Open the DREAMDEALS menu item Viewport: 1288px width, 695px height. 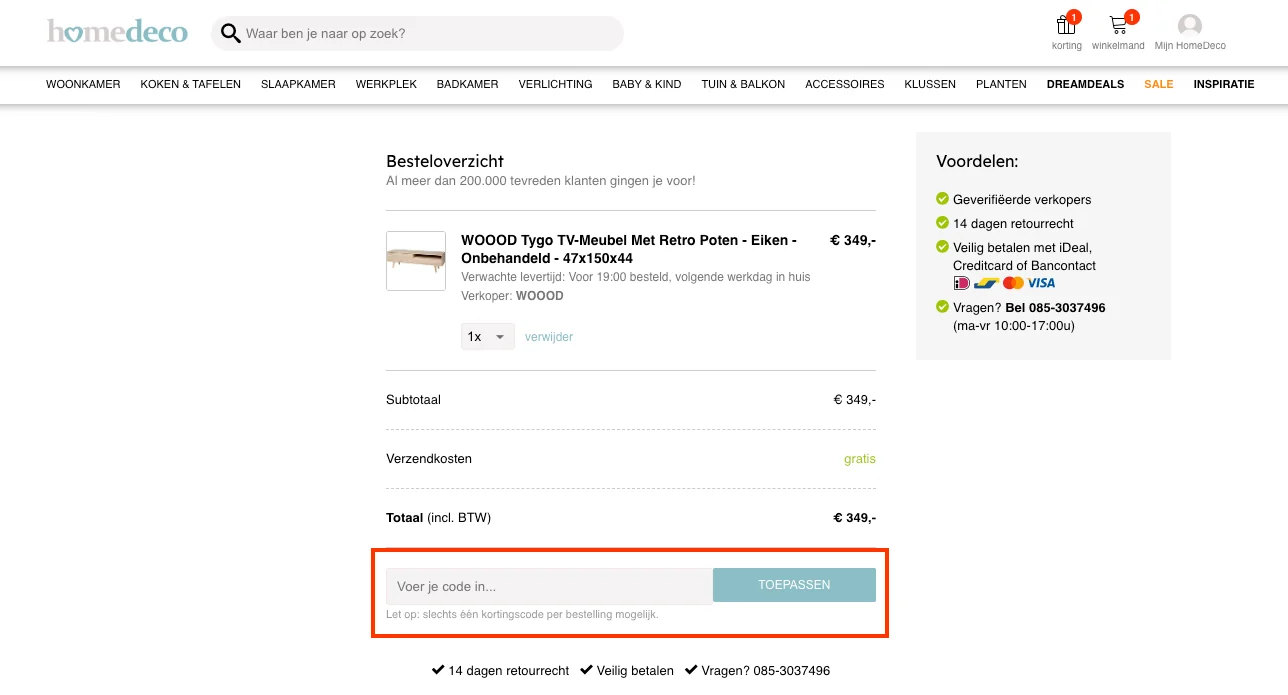[x=1085, y=84]
